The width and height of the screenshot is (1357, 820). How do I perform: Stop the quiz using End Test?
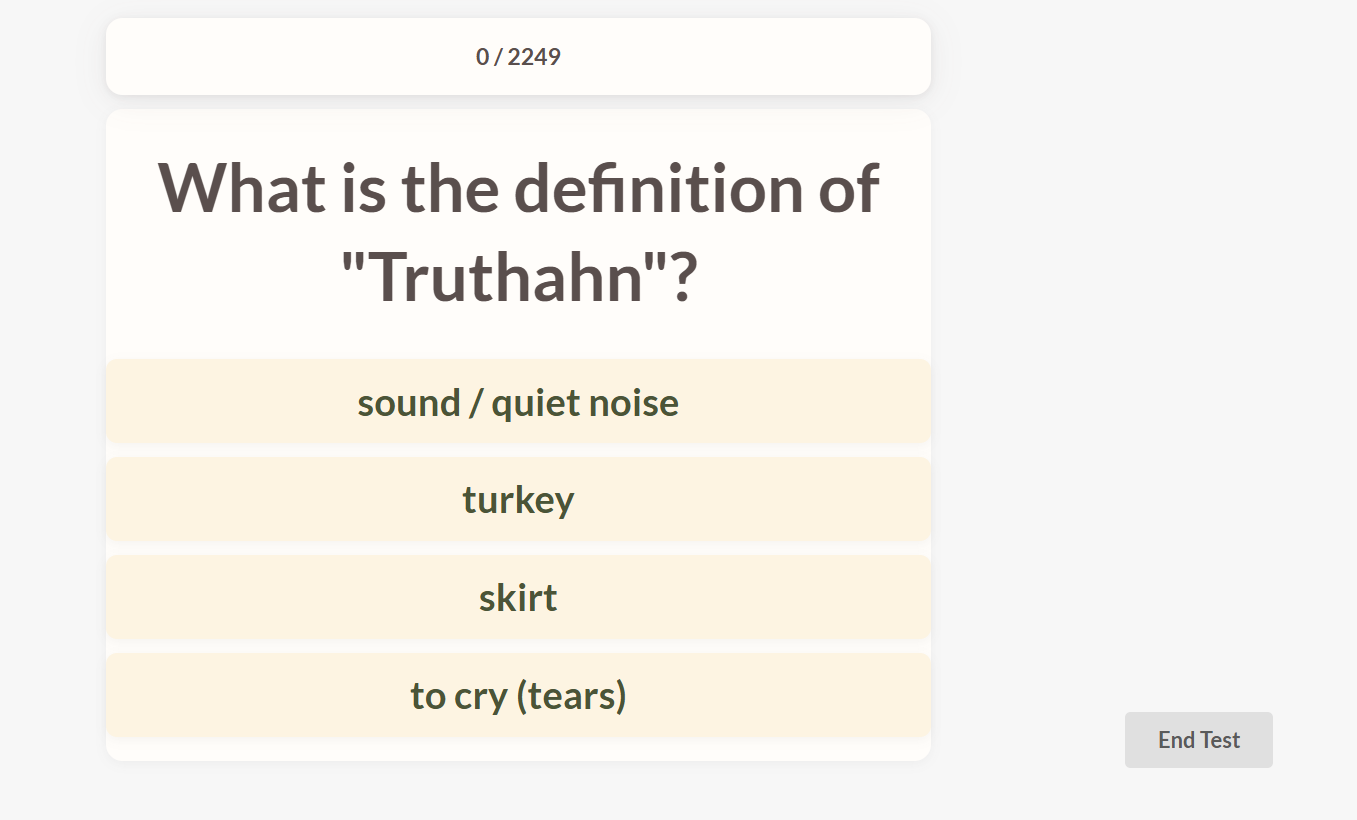point(1198,740)
